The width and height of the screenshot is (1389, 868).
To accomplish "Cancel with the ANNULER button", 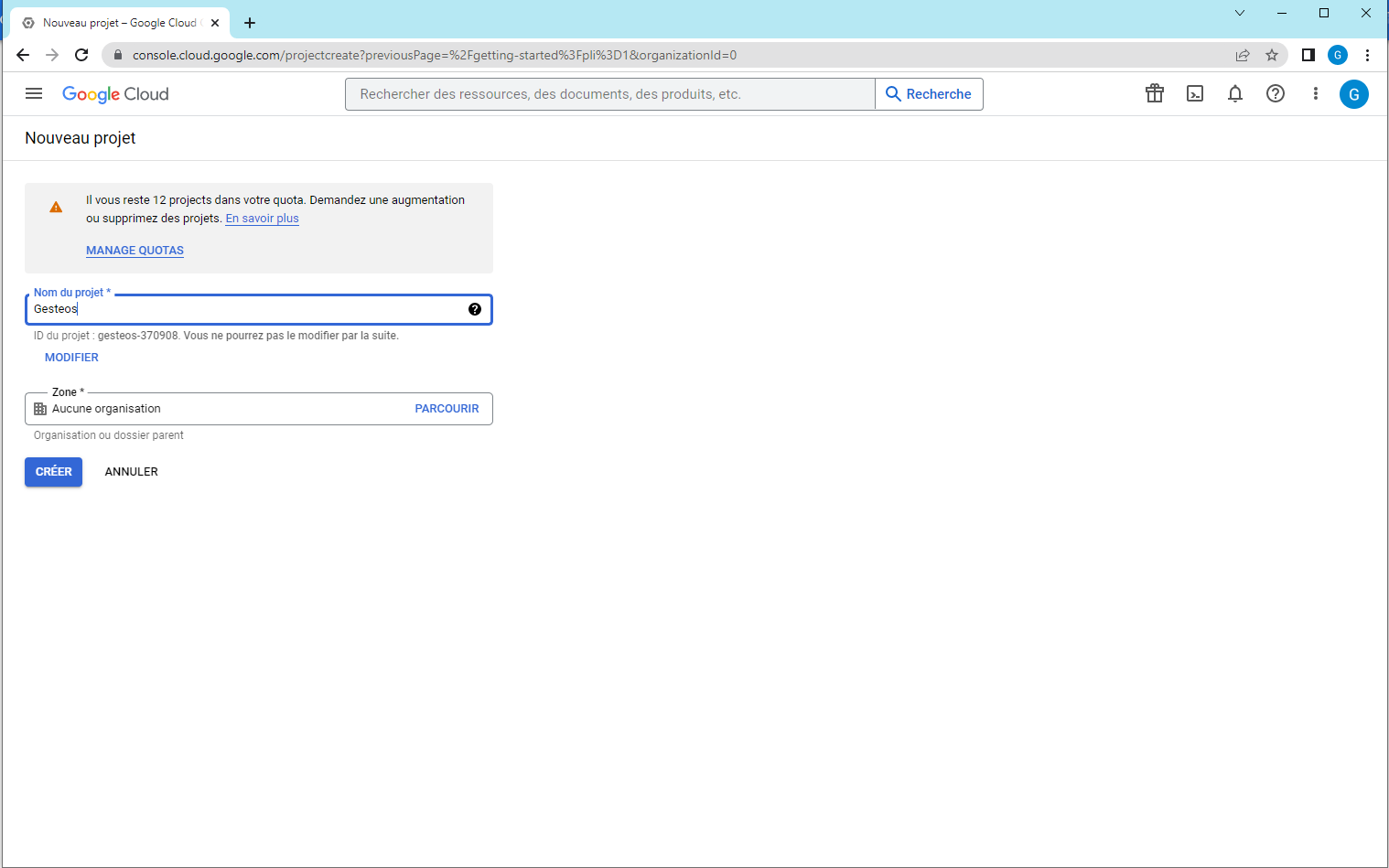I will tap(131, 472).
